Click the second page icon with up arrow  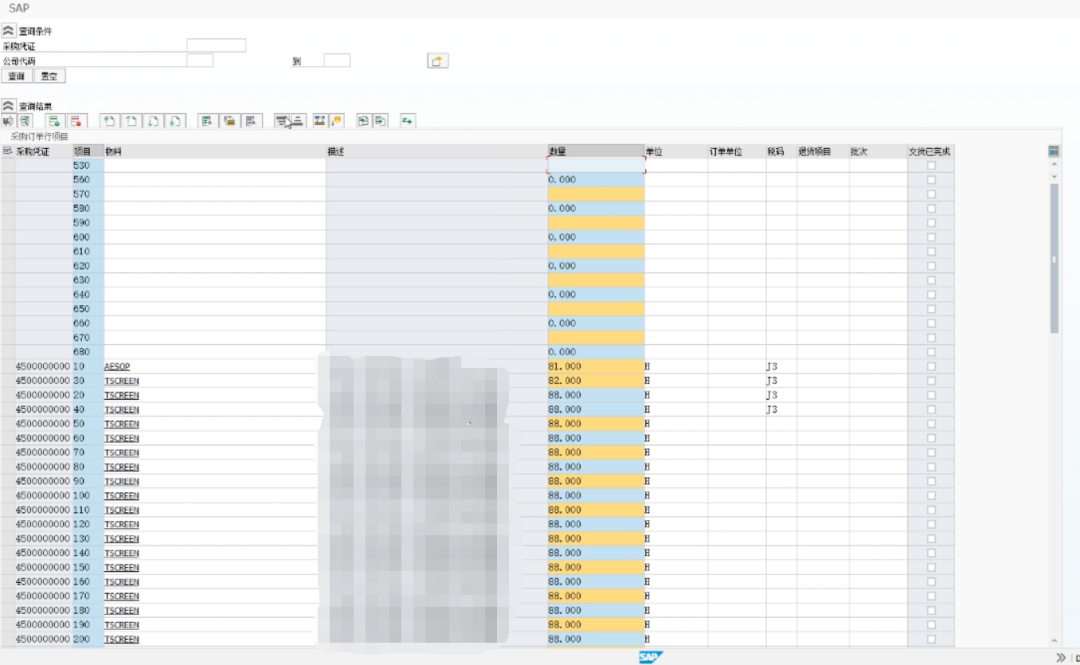coord(131,121)
